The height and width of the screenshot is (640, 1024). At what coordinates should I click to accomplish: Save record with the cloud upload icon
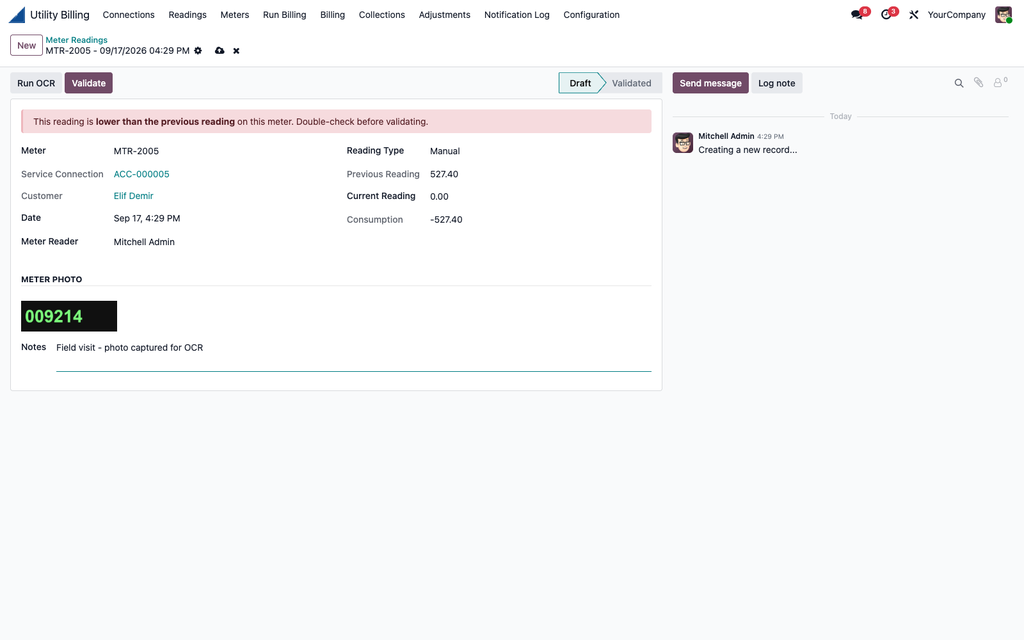pos(219,50)
